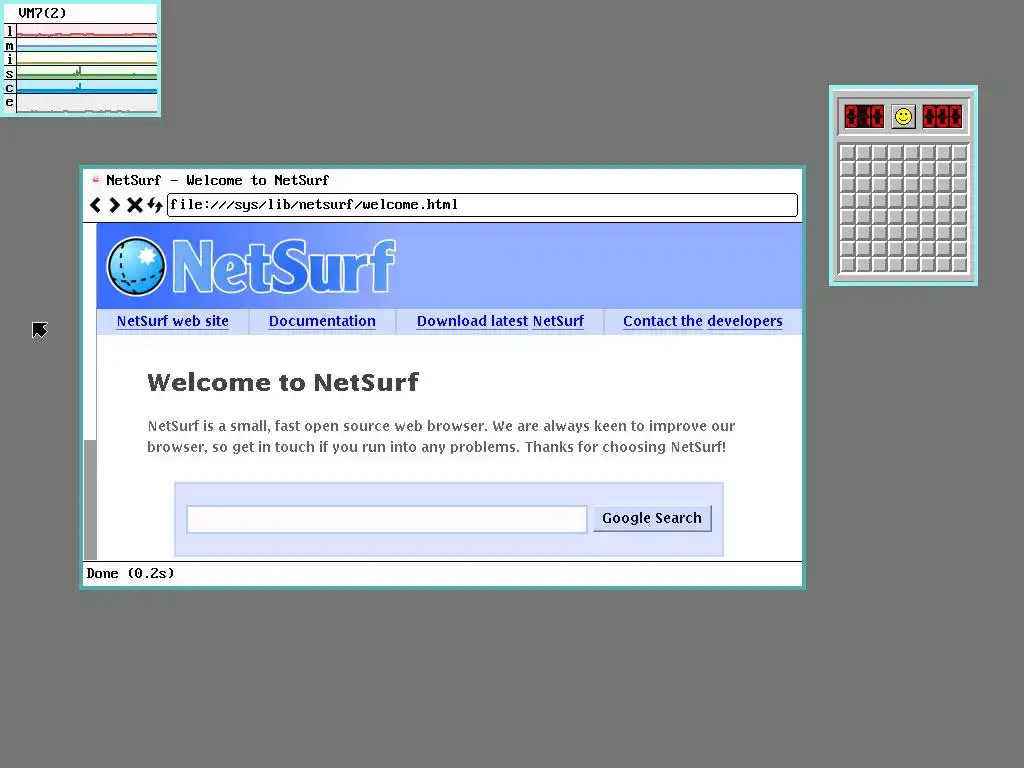Click the URL address field
1024x768 pixels.
pos(482,205)
